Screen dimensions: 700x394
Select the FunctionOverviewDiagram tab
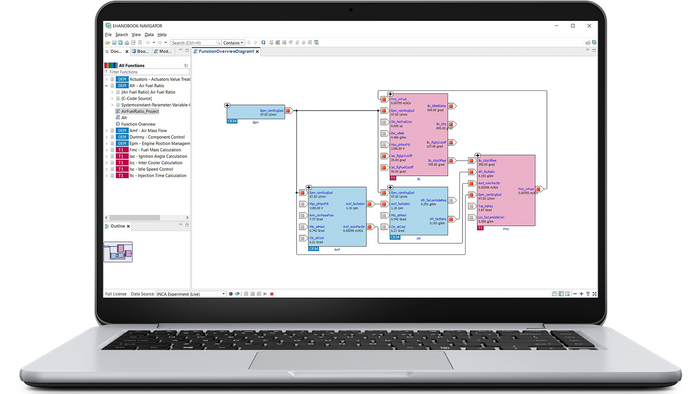coord(226,51)
